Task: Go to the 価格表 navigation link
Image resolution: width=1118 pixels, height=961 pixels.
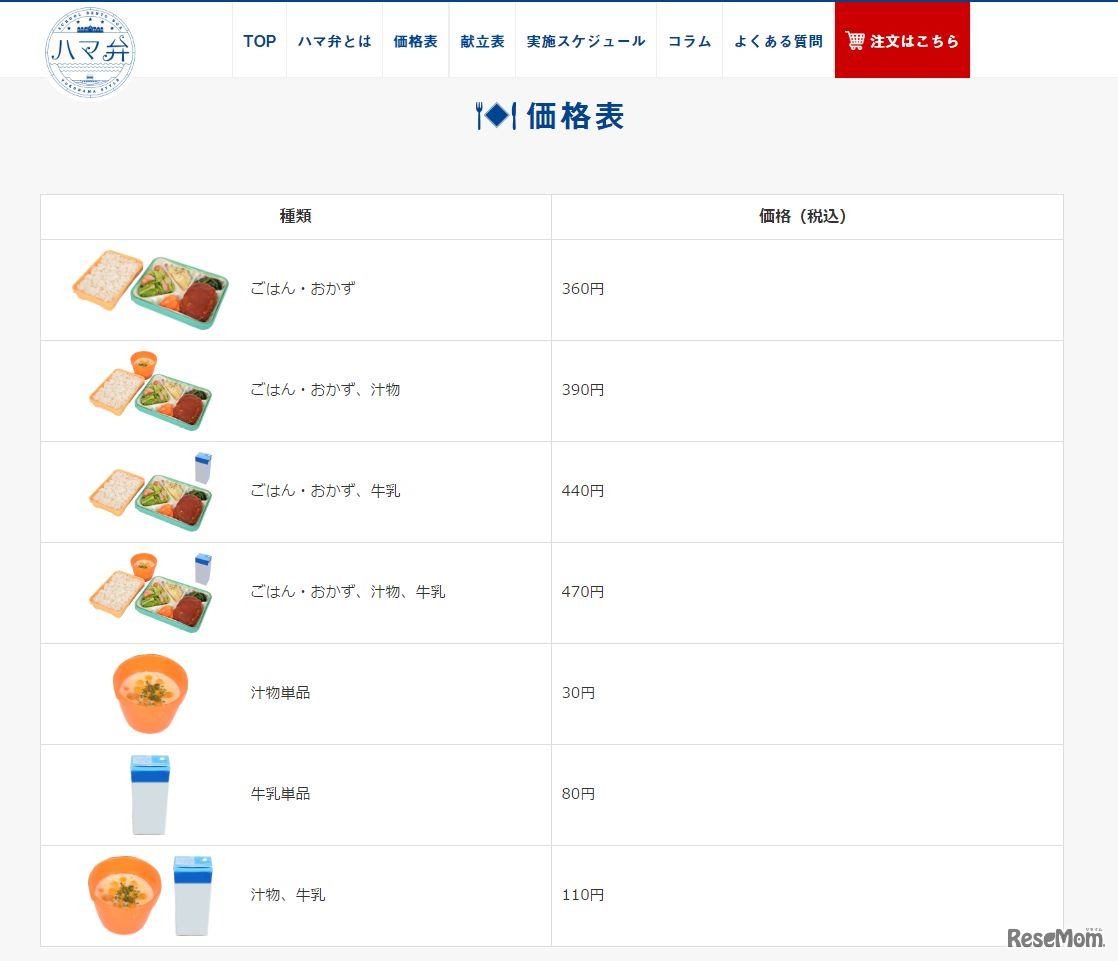Action: click(416, 41)
